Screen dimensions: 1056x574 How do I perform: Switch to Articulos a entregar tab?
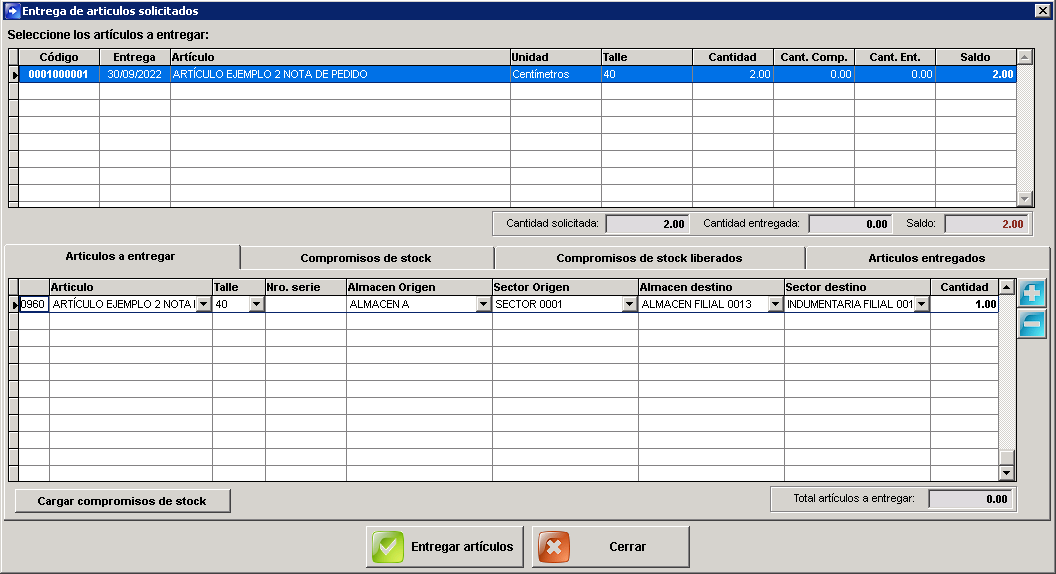click(x=121, y=257)
